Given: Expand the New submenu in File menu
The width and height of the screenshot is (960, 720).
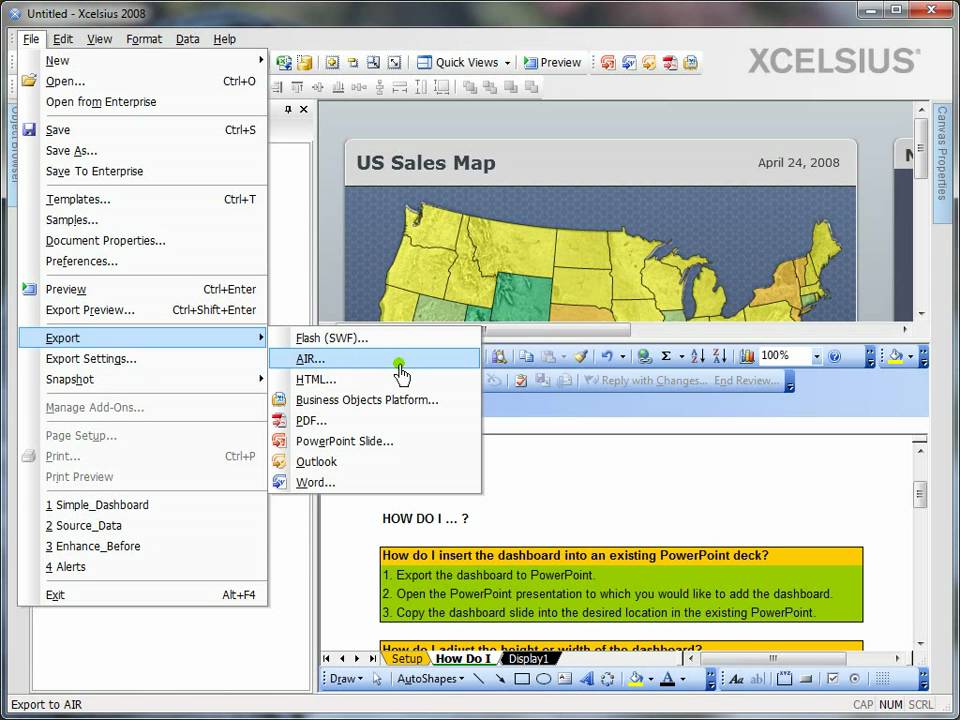Looking at the screenshot, I should click(143, 60).
